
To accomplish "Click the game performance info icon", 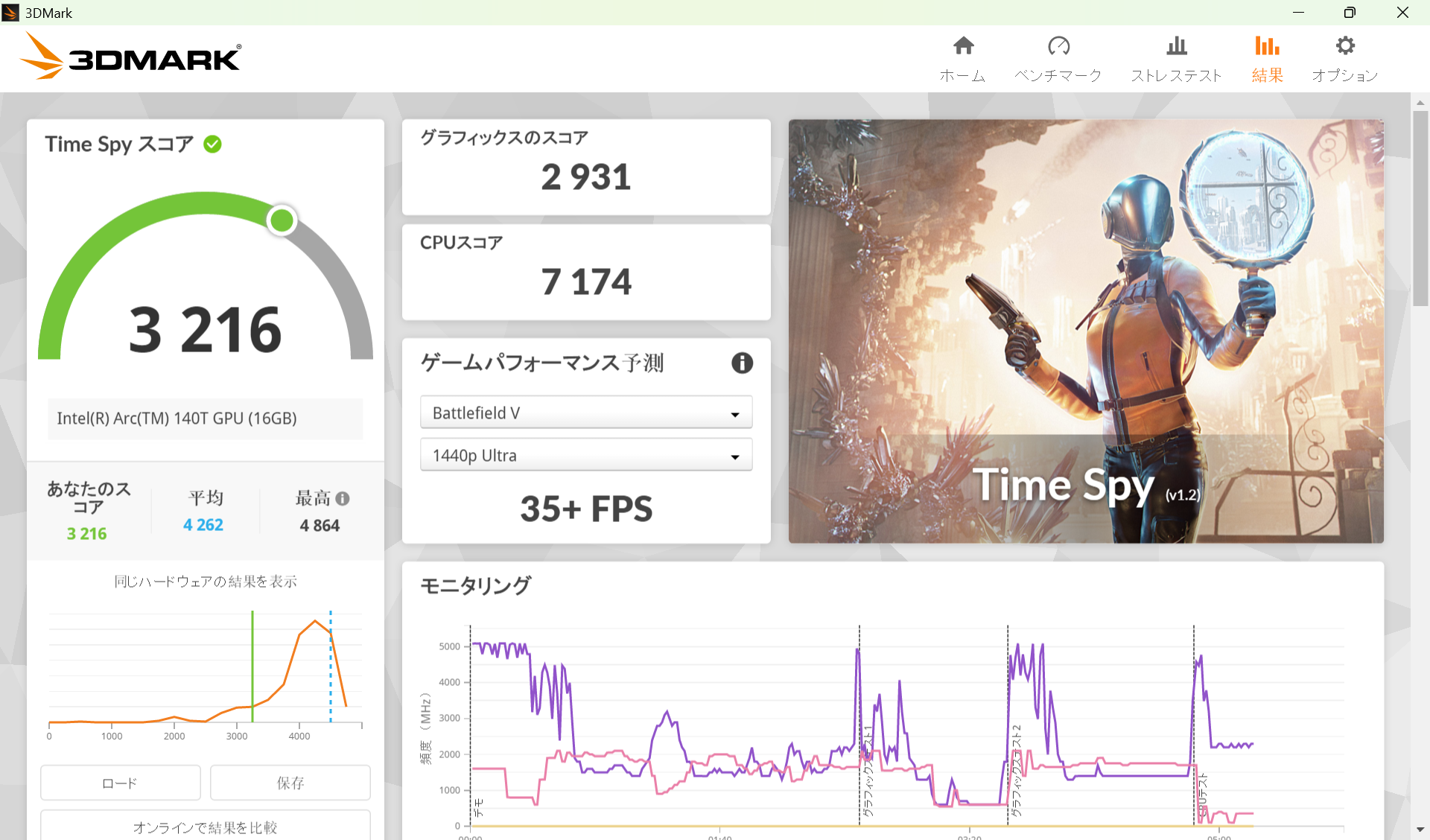I will (742, 363).
